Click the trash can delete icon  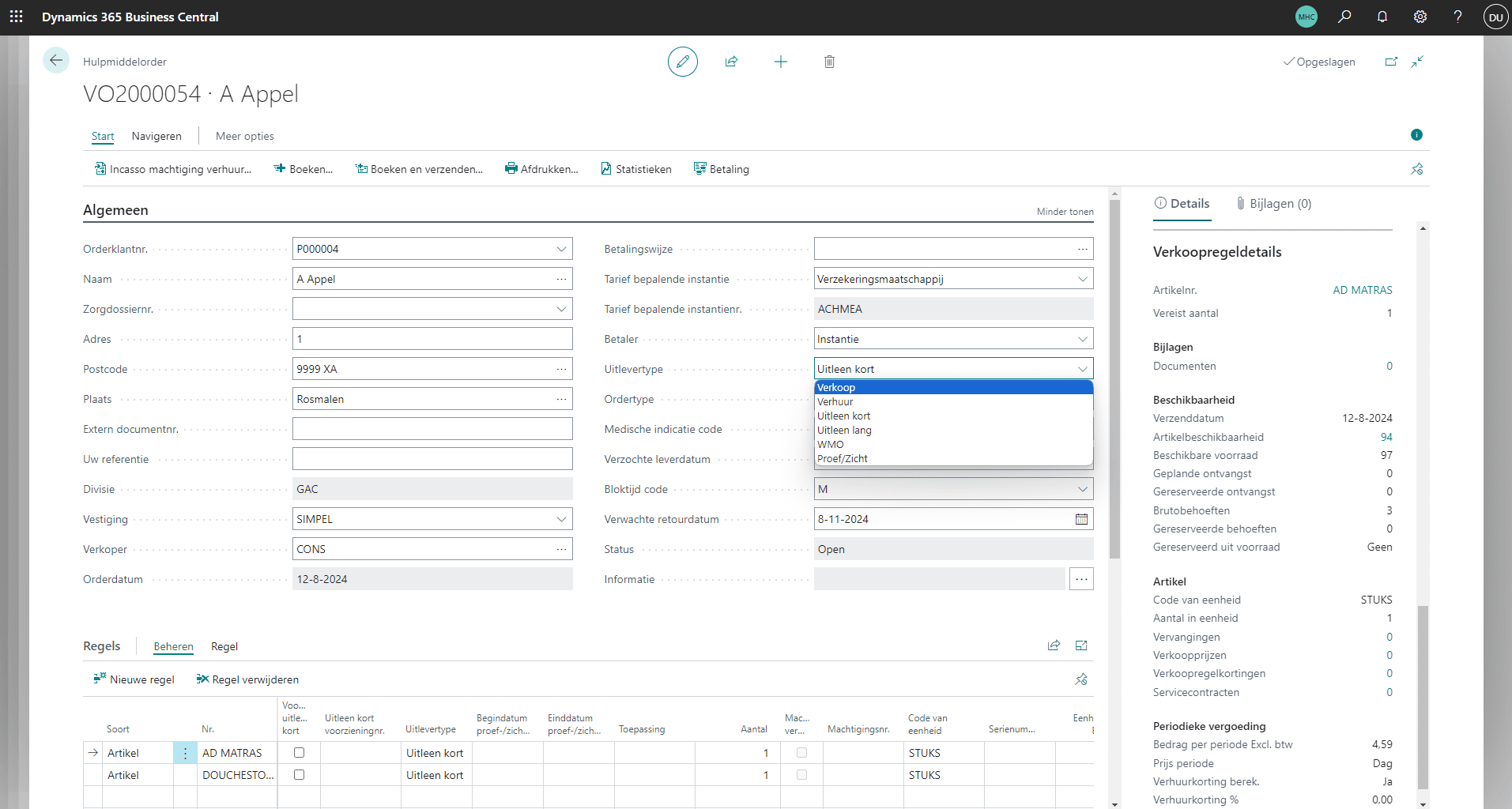click(829, 62)
